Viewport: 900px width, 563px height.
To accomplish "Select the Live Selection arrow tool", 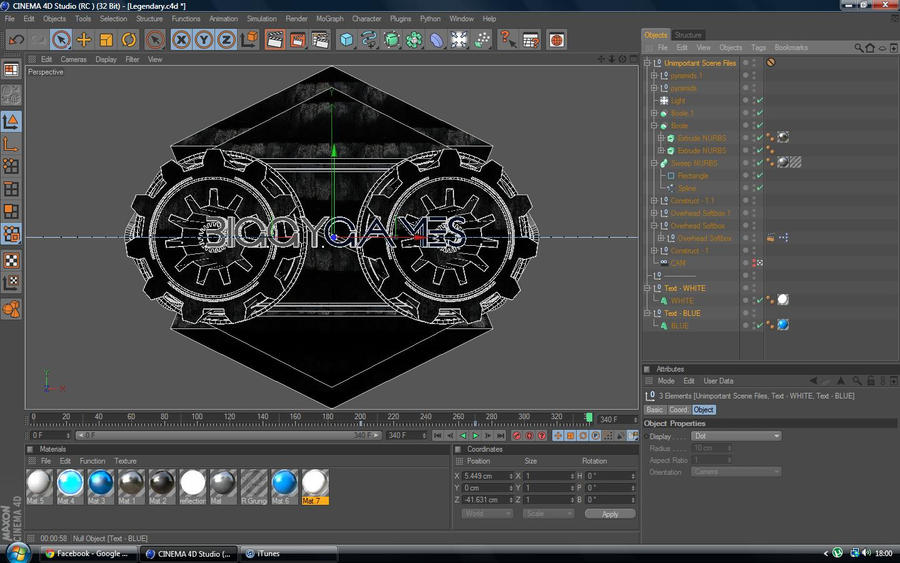I will [x=61, y=40].
